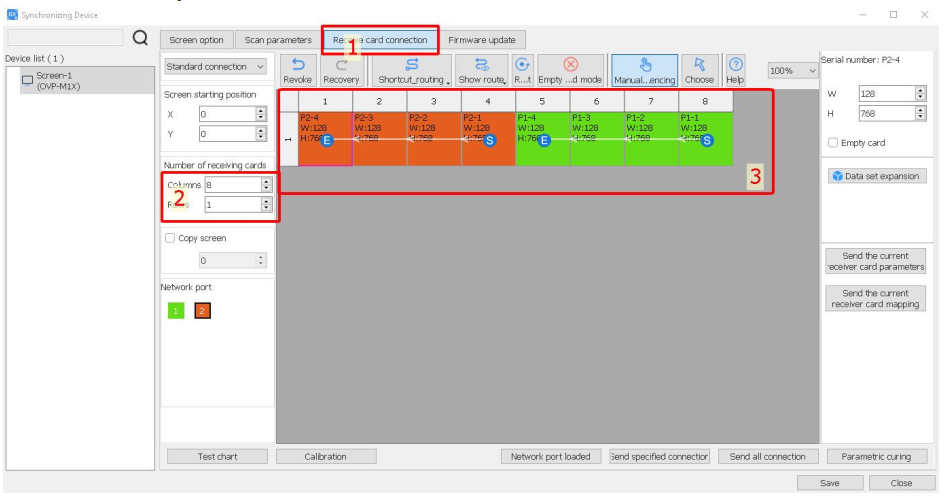Click the Columns value field

pos(233,185)
